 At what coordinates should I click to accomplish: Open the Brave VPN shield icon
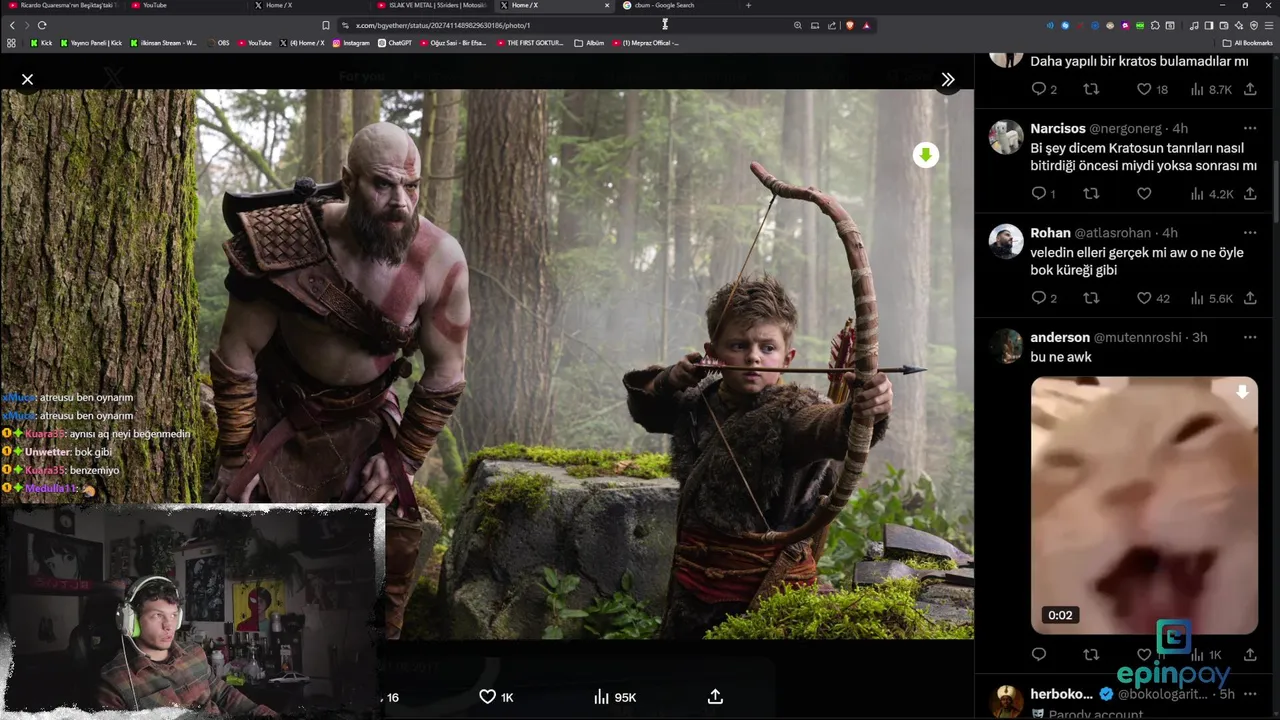[1254, 25]
